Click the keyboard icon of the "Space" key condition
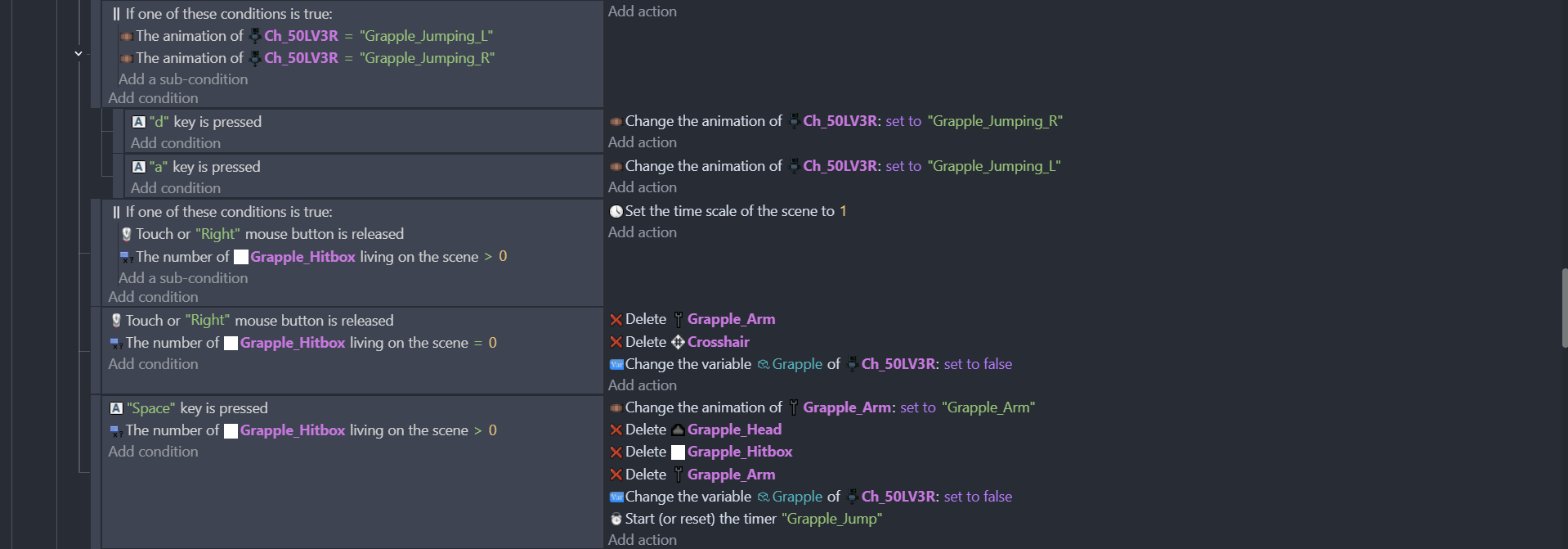This screenshot has height=549, width=1568. tap(116, 408)
